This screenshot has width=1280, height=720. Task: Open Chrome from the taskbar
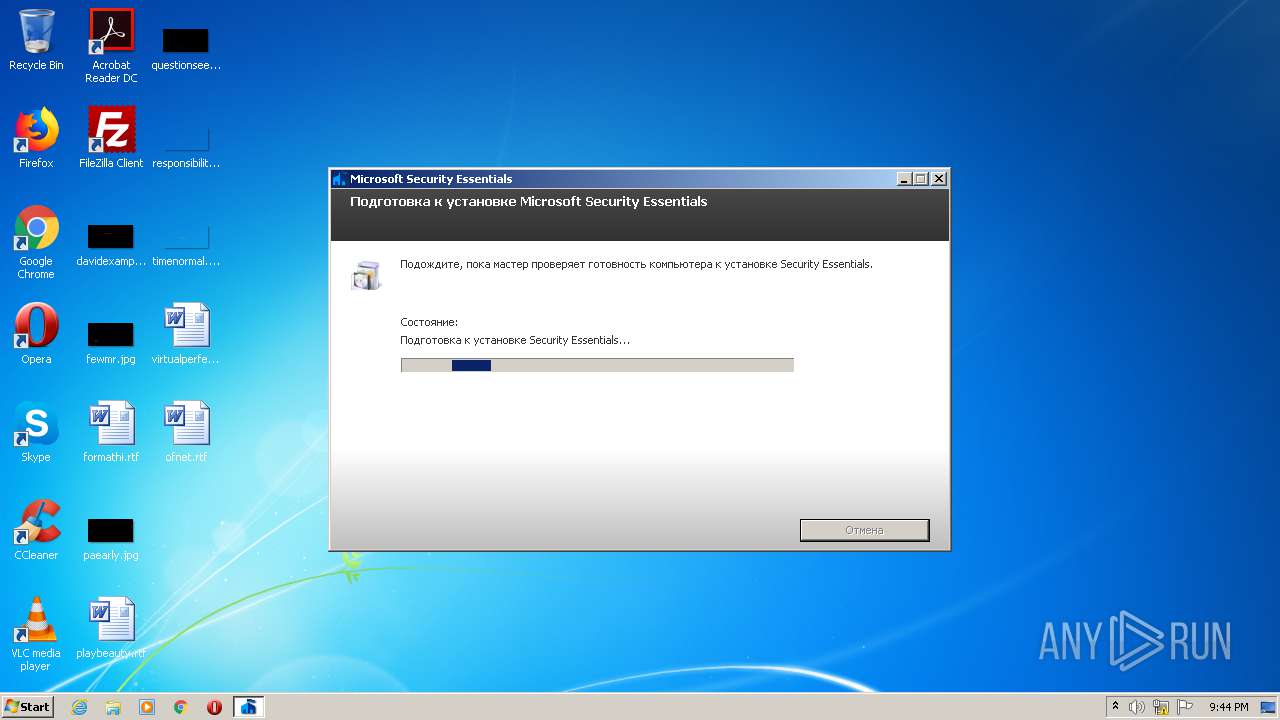coord(181,707)
